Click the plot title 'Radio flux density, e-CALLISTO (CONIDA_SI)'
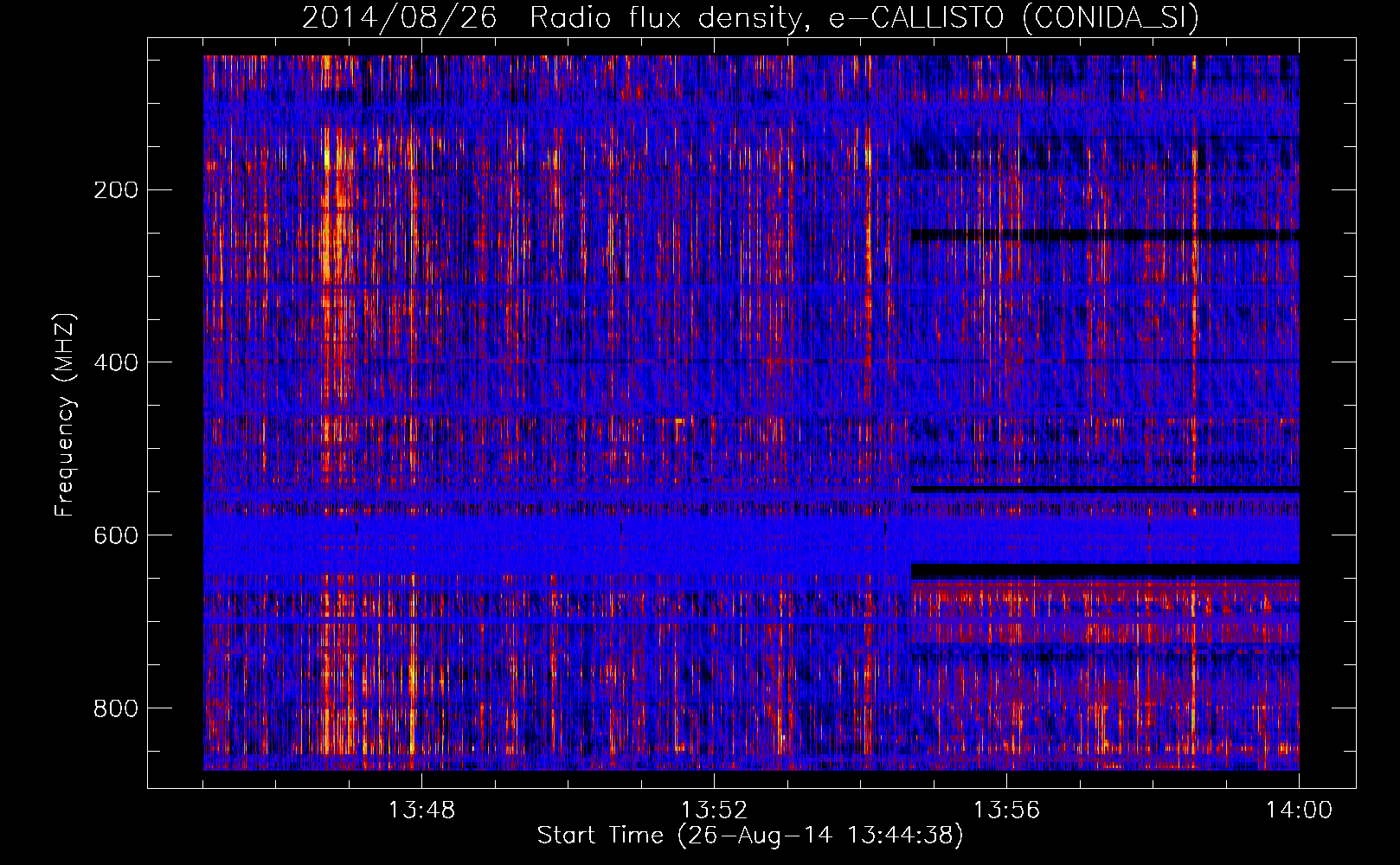The image size is (1400, 865). point(864,17)
